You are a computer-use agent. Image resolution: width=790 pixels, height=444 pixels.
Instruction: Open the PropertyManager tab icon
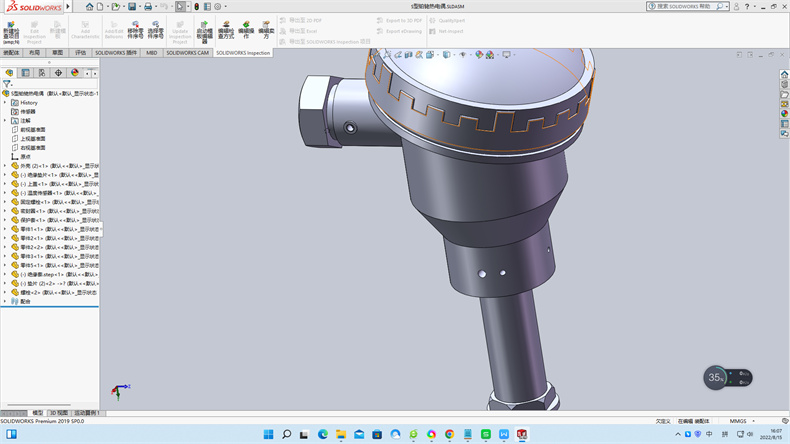pos(25,73)
